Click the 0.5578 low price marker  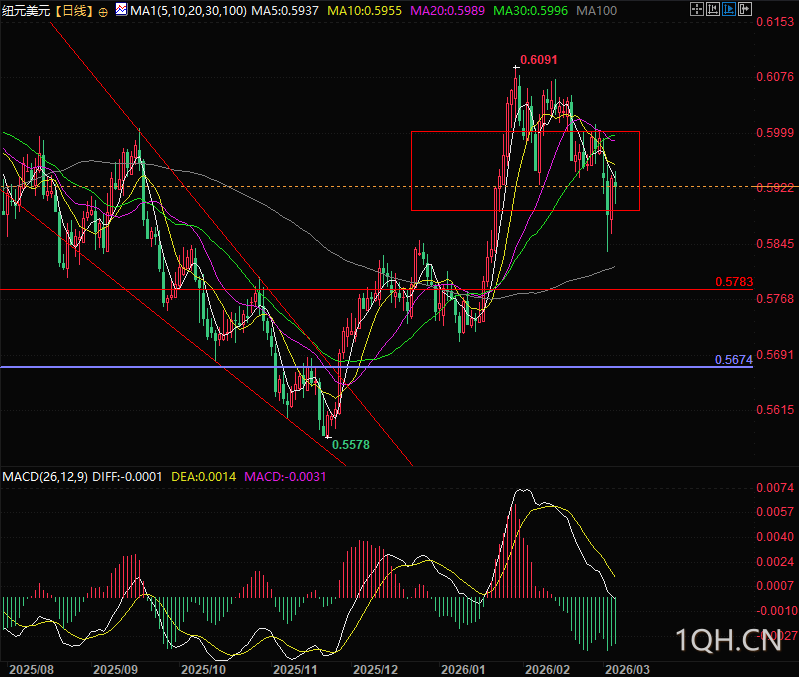pyautogui.click(x=350, y=444)
